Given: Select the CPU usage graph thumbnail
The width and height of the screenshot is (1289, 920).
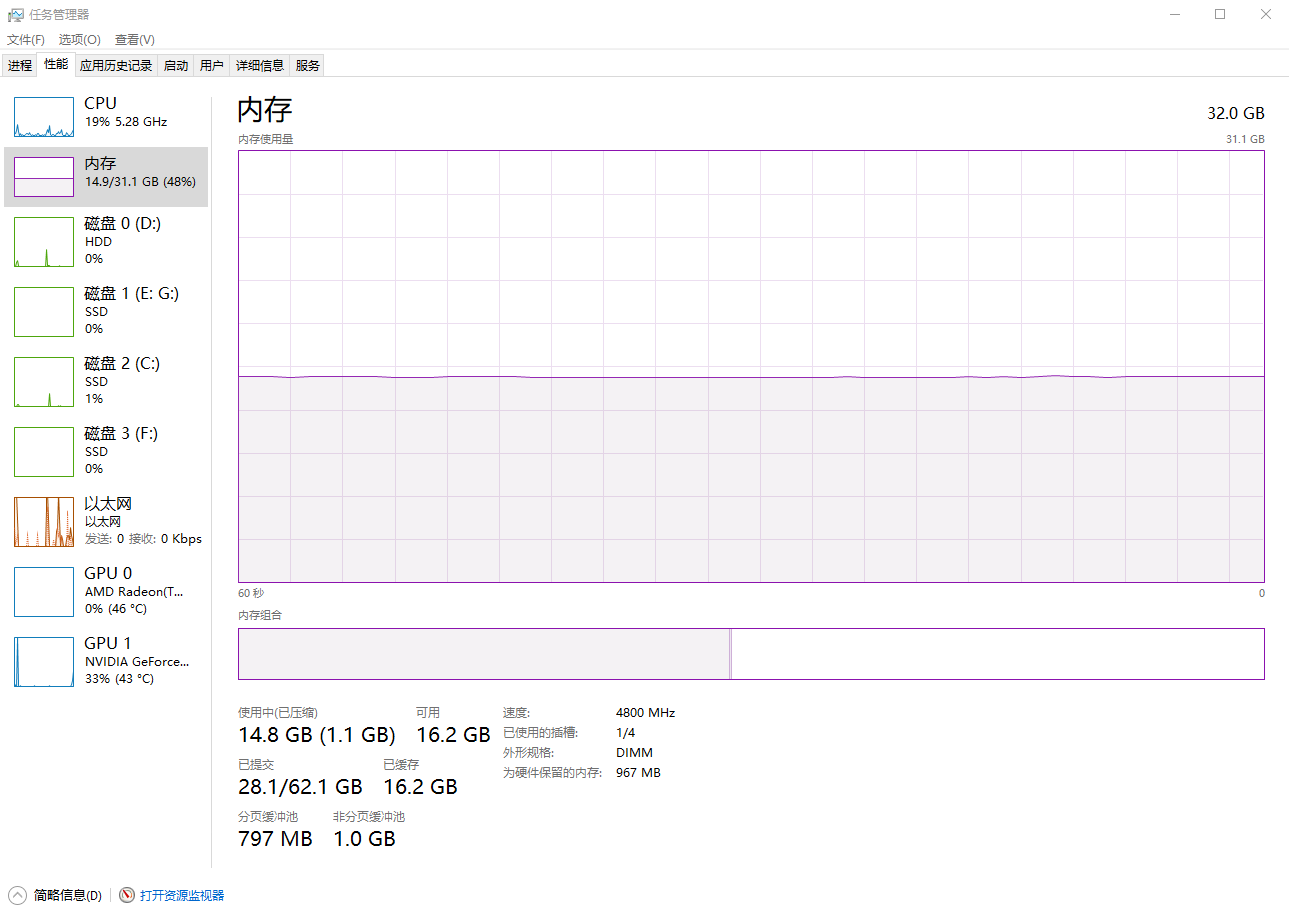Looking at the screenshot, I should coord(44,117).
